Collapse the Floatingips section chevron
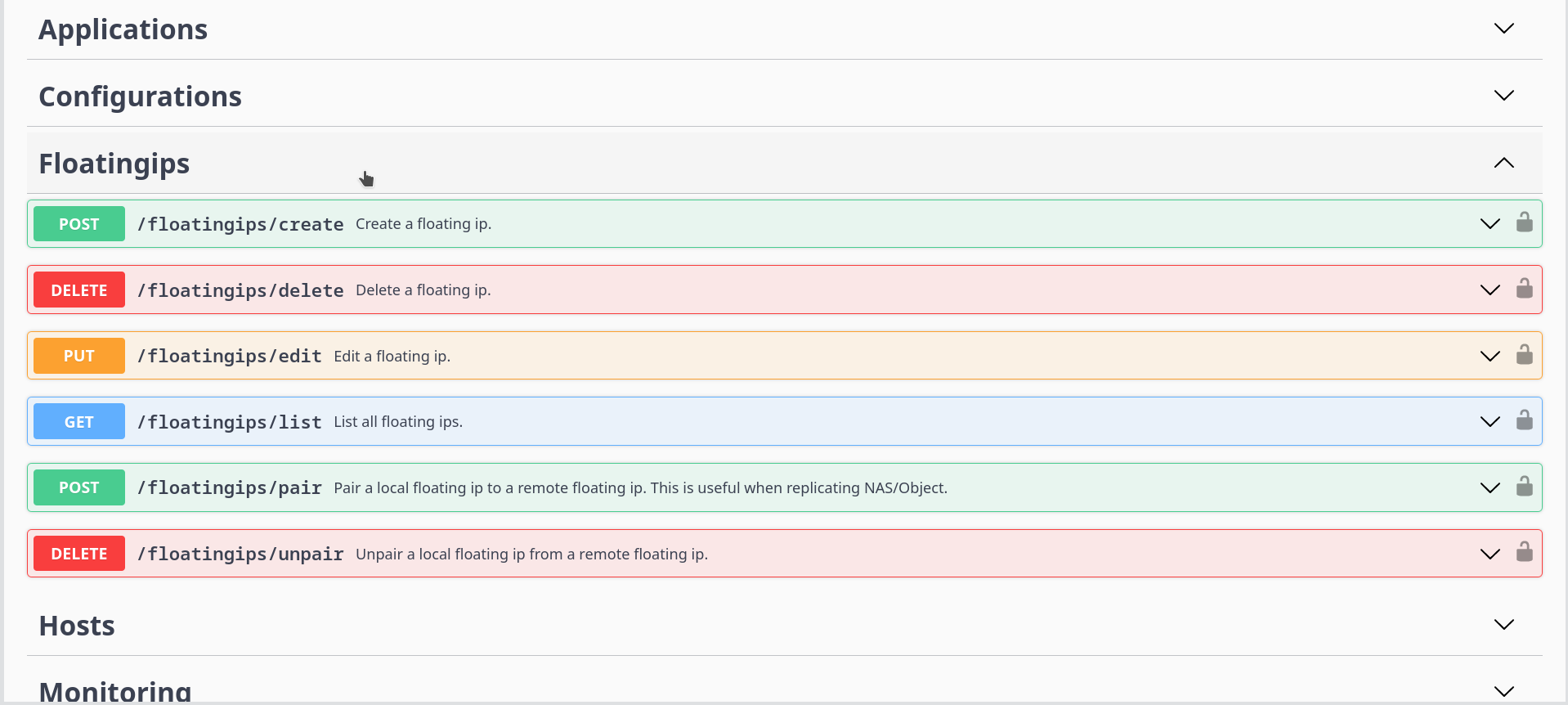This screenshot has width=1568, height=705. [1503, 163]
